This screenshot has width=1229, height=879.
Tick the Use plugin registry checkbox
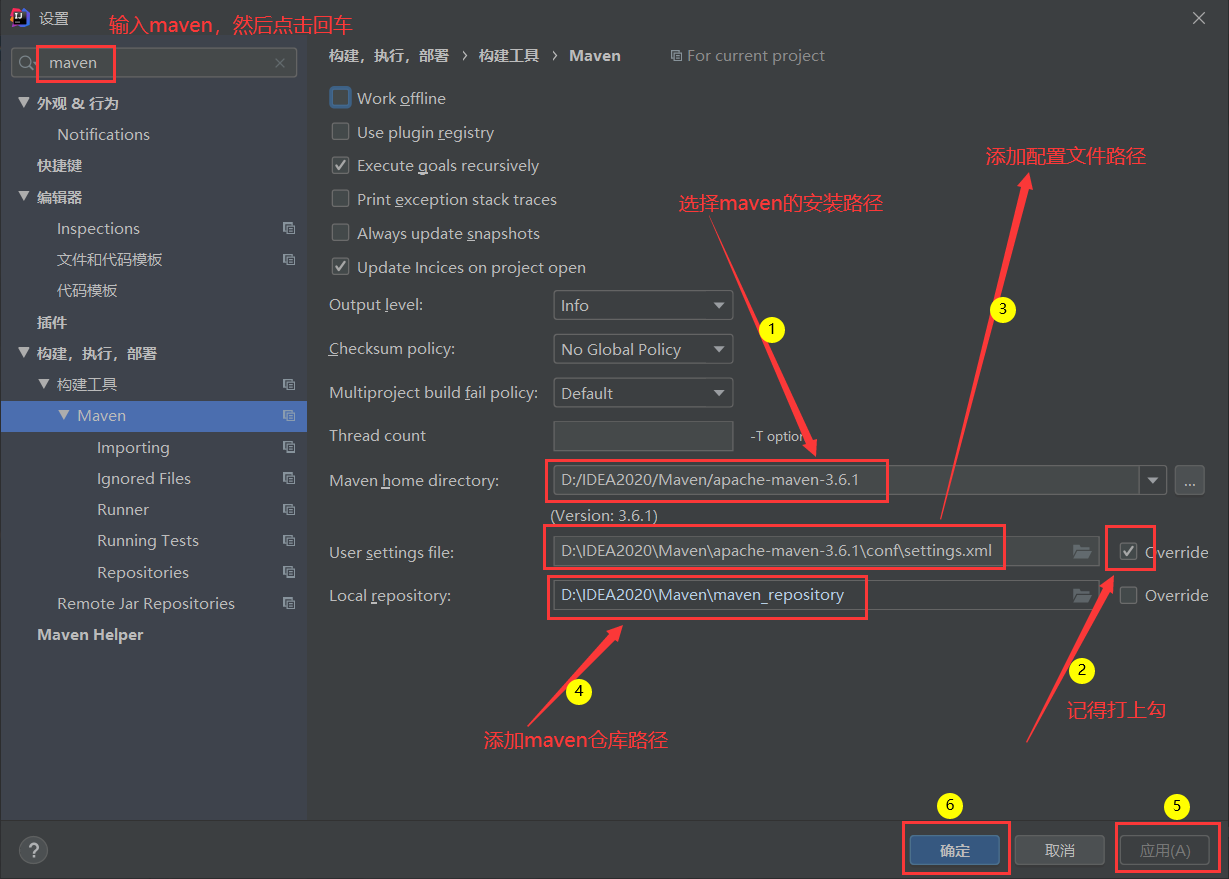tap(341, 132)
